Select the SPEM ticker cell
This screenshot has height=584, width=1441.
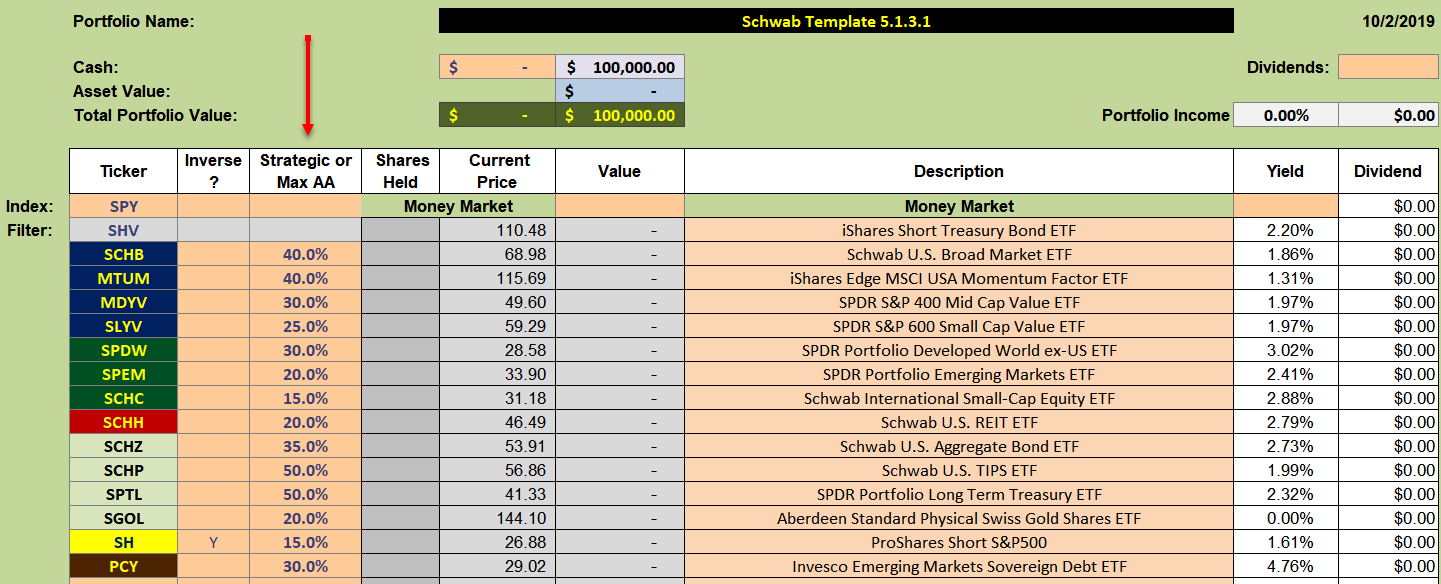point(124,374)
